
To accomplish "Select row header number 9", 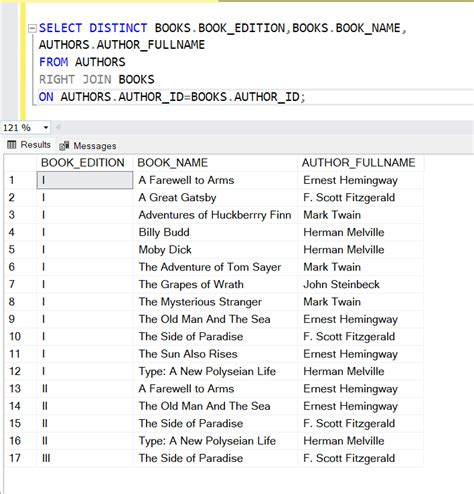I will tap(20, 319).
